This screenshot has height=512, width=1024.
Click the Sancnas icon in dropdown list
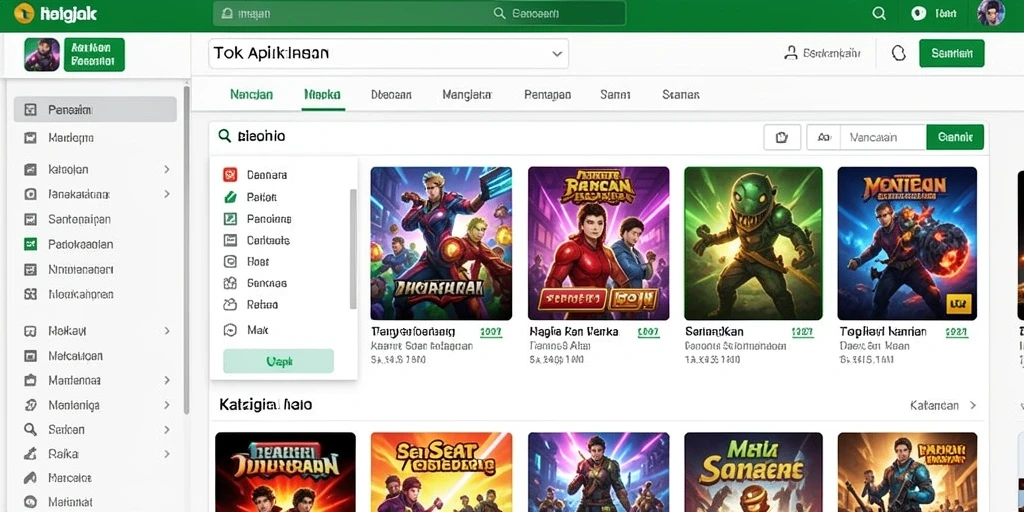tap(230, 283)
